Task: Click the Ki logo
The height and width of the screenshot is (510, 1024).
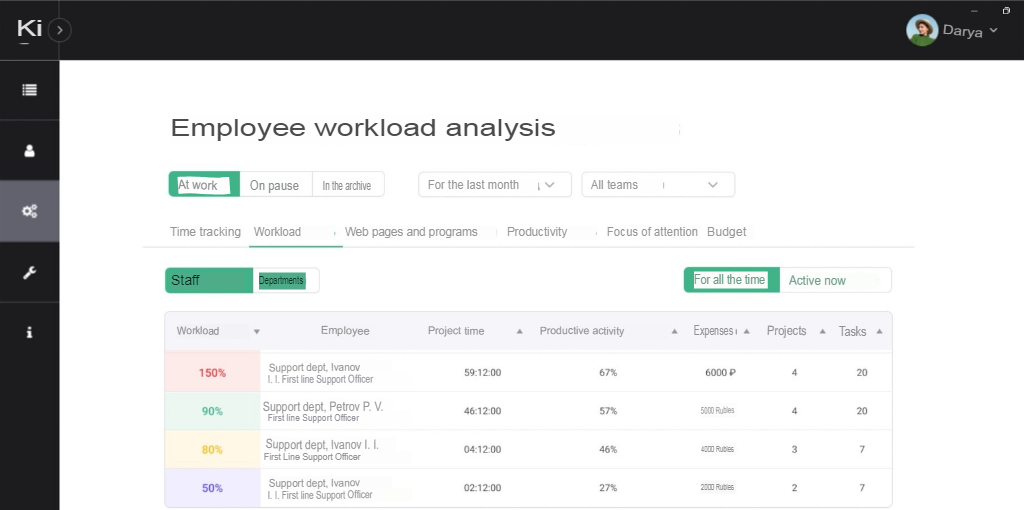Action: [x=29, y=30]
